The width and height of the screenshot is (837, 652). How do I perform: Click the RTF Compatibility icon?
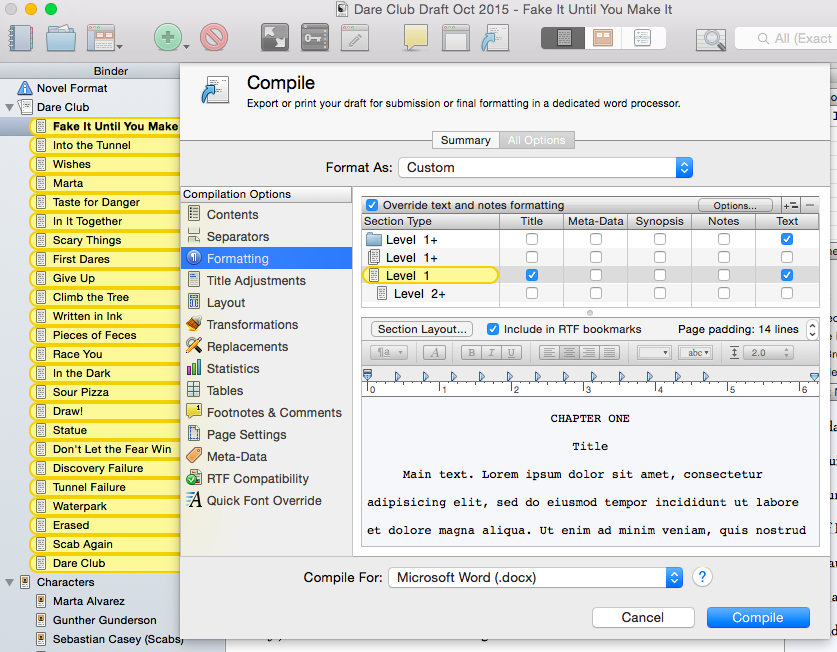click(x=194, y=478)
